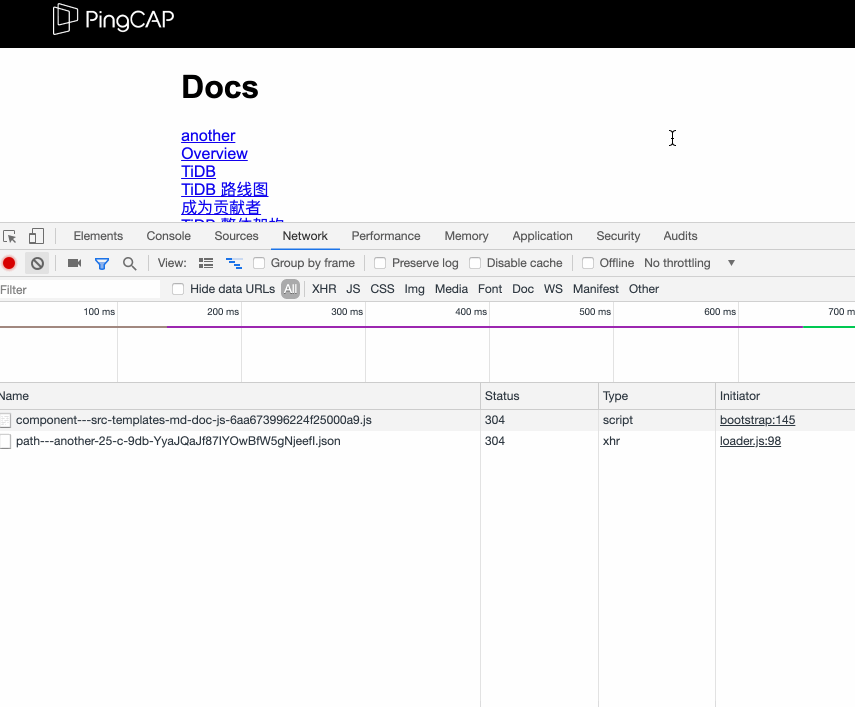Switch to large request rows view

(x=206, y=263)
